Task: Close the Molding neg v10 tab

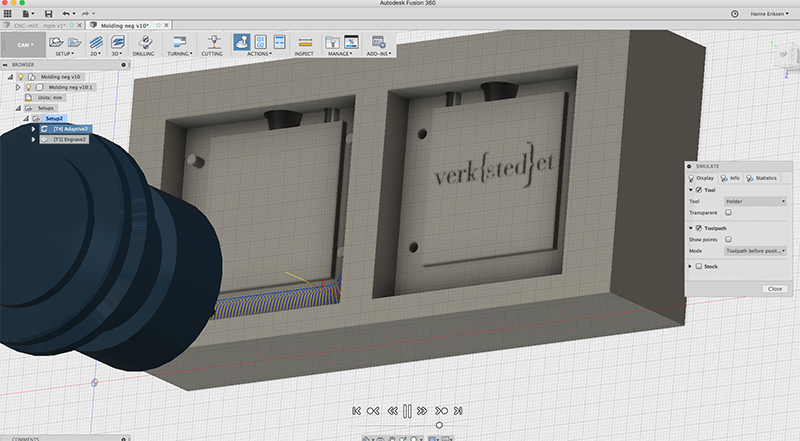Action: [166, 25]
